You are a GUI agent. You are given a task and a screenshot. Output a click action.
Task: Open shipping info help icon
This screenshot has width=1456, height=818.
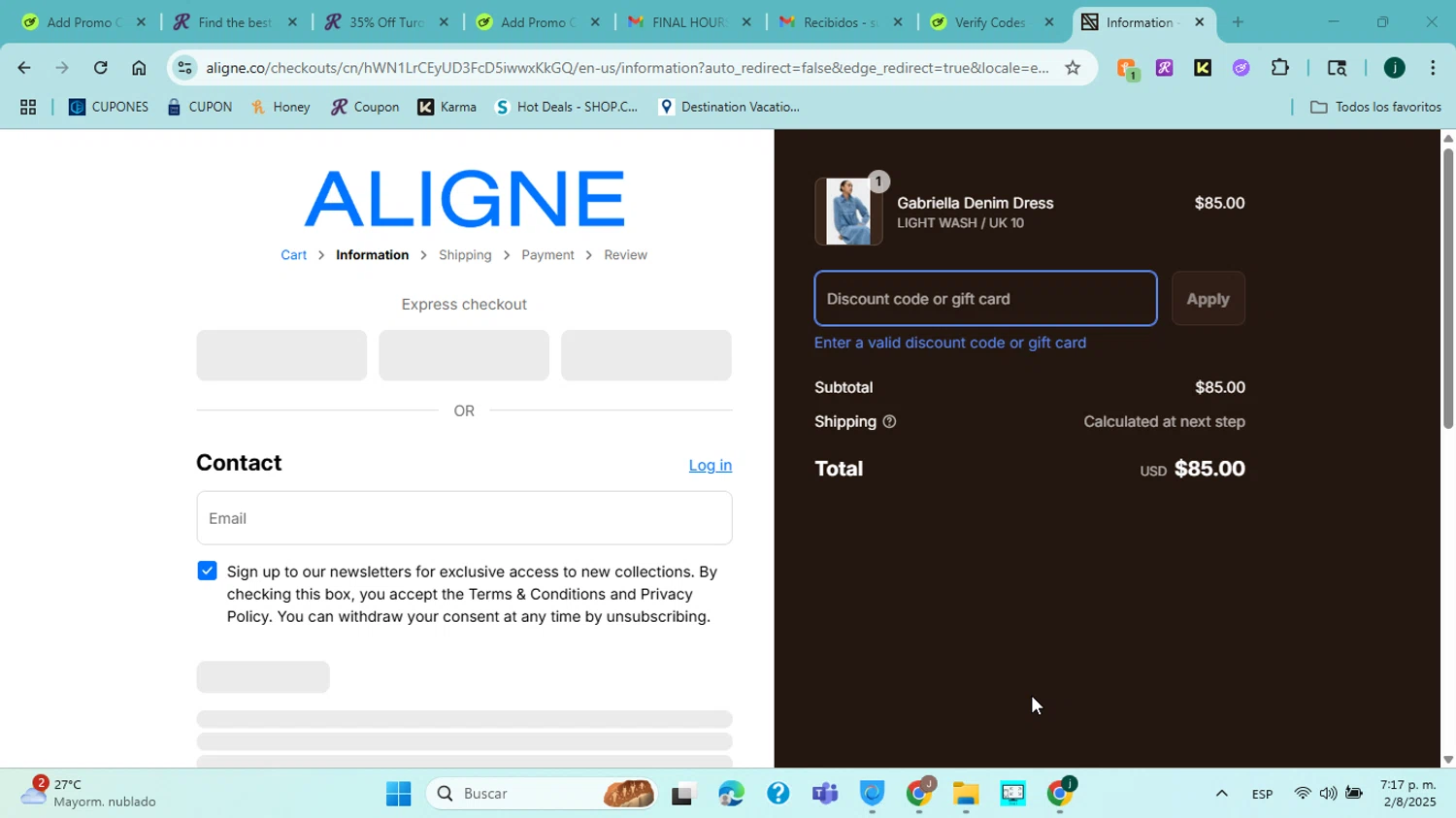(889, 422)
